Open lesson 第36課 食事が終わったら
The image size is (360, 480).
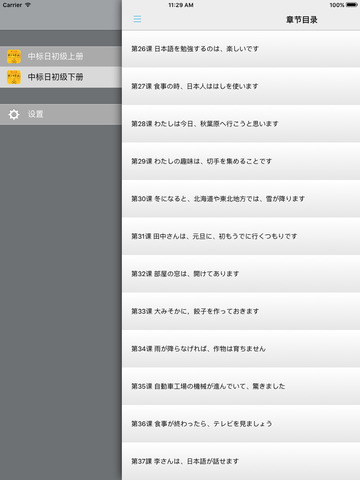[x=241, y=424]
